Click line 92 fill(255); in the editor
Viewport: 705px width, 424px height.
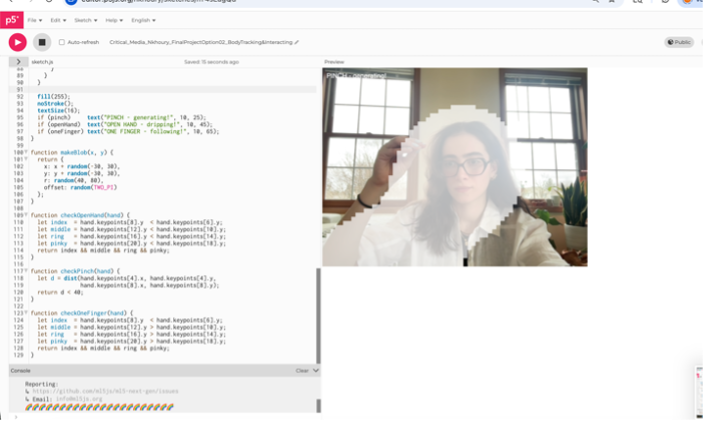(x=54, y=97)
